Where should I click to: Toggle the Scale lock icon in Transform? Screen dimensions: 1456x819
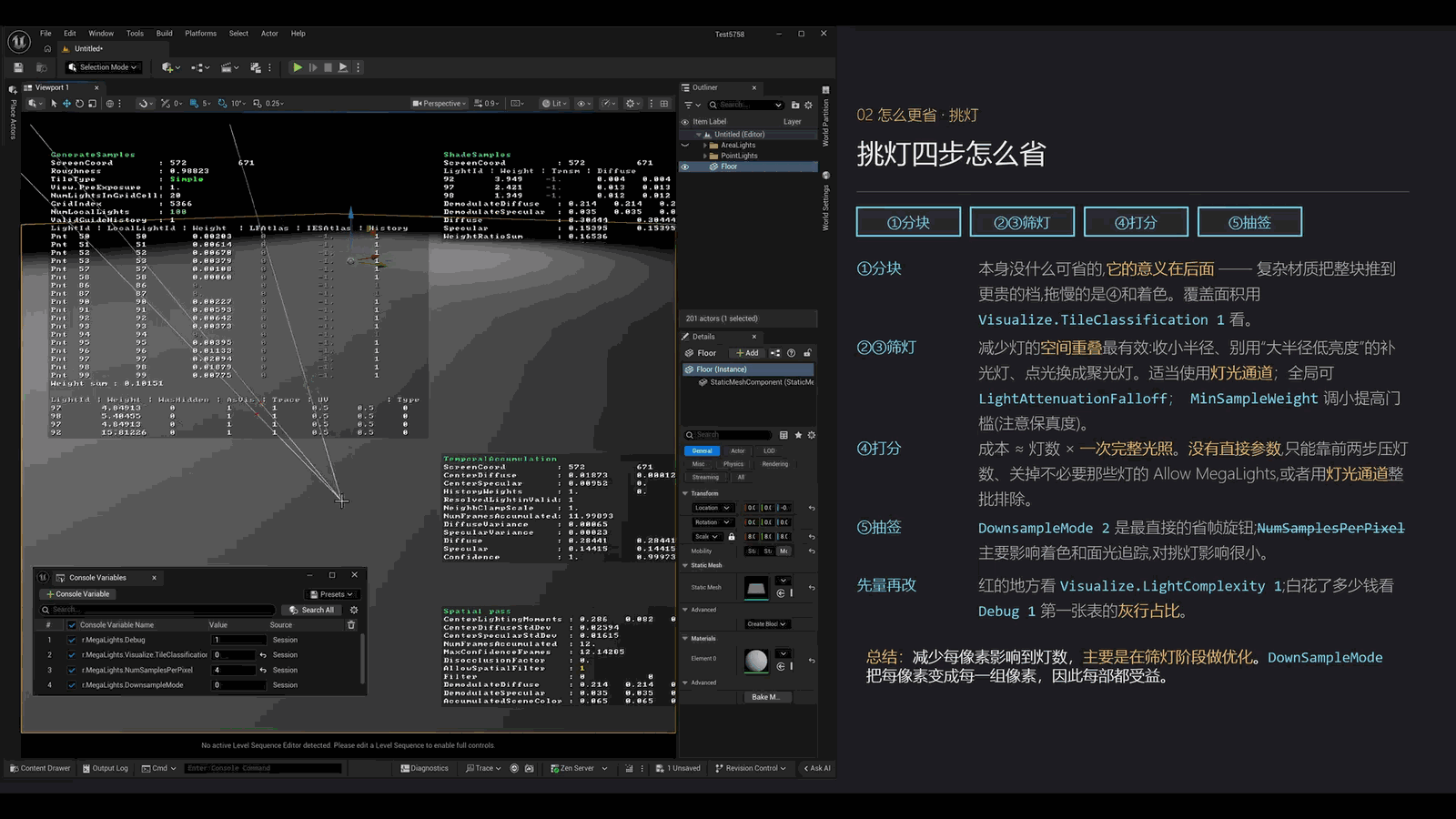point(732,537)
